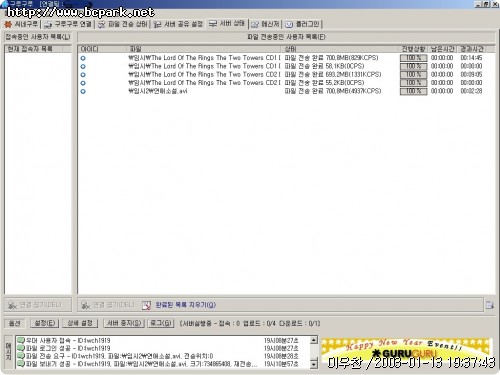Screen dimensions: 500x375
Task: Click the small list icon at the right end of the transfer toolbar
Action: [489, 305]
